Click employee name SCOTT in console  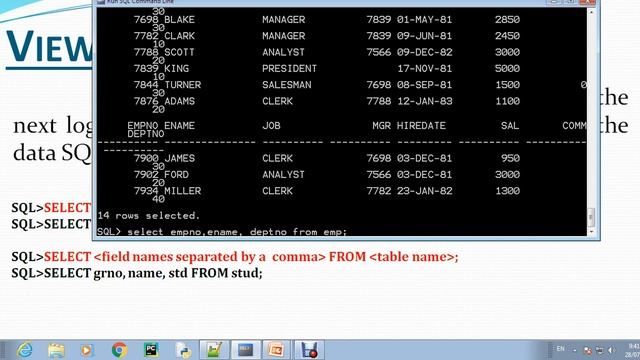[179, 52]
